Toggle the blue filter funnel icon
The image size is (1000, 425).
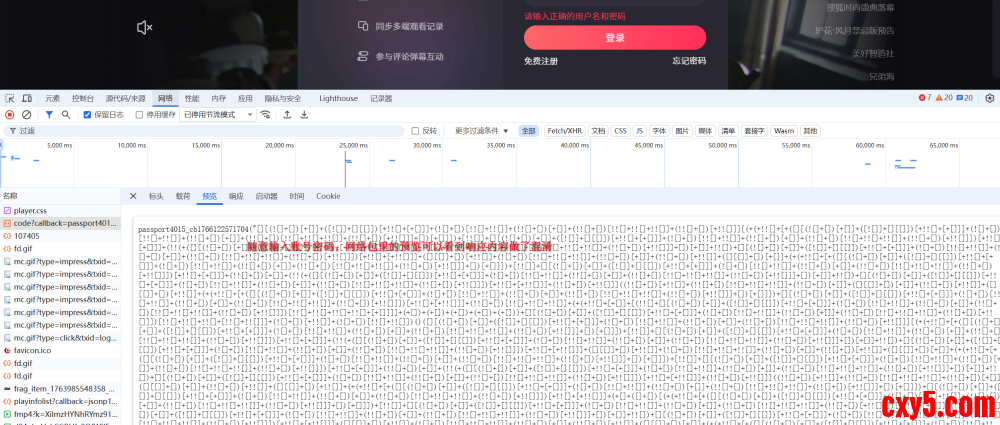49,115
